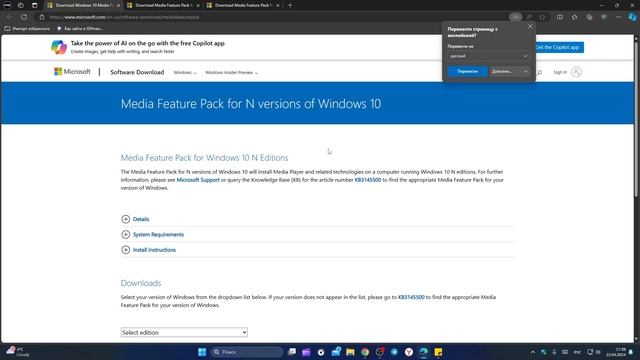Viewport: 640px width, 360px height.
Task: Open the weather widget in taskbar
Action: point(18,352)
